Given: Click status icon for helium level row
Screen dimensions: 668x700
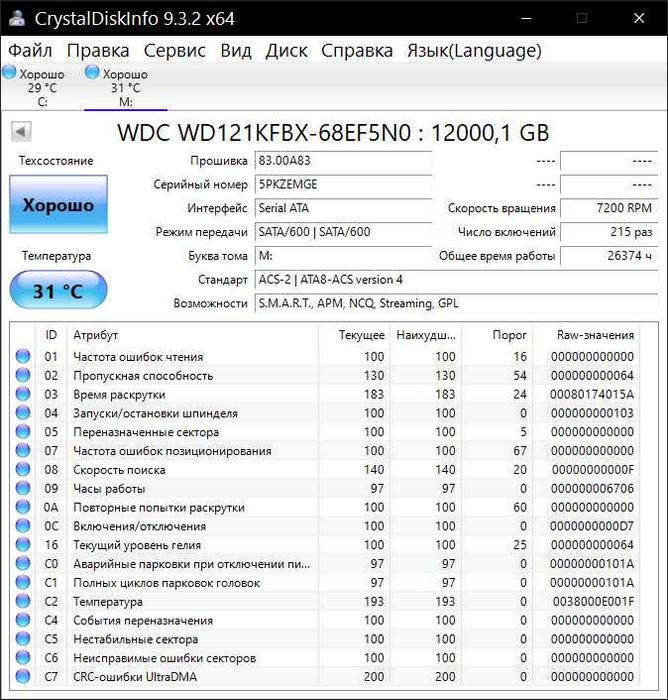Looking at the screenshot, I should coord(23,544).
